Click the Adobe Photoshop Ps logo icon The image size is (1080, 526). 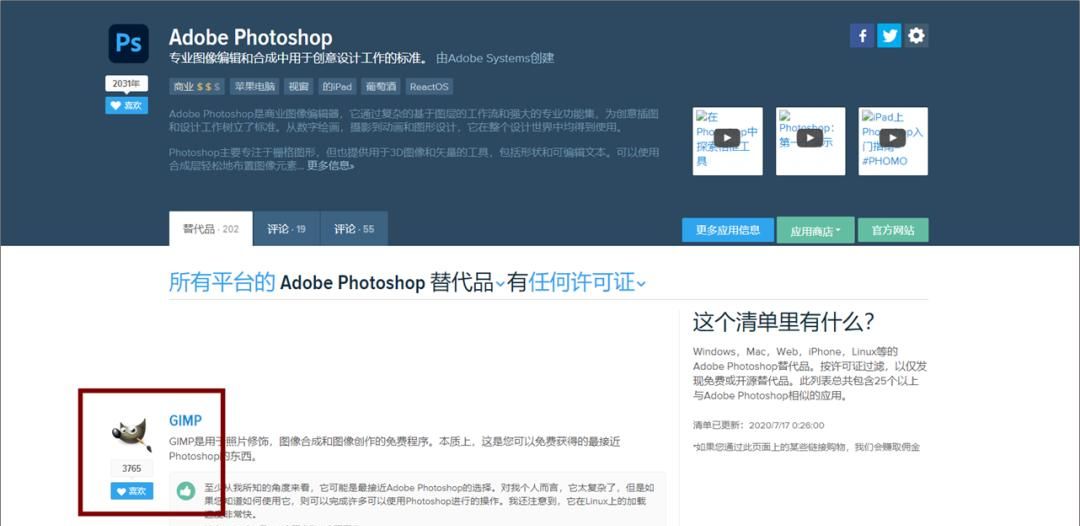tap(128, 43)
